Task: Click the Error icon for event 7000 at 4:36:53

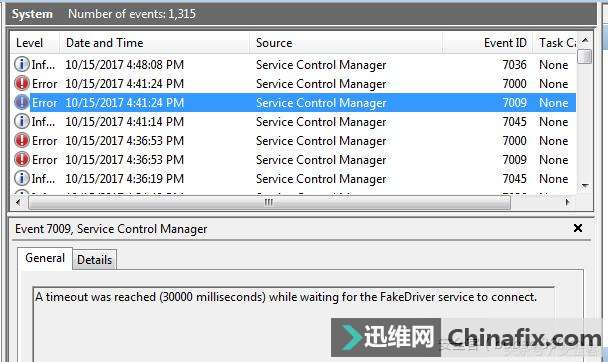Action: (x=22, y=140)
